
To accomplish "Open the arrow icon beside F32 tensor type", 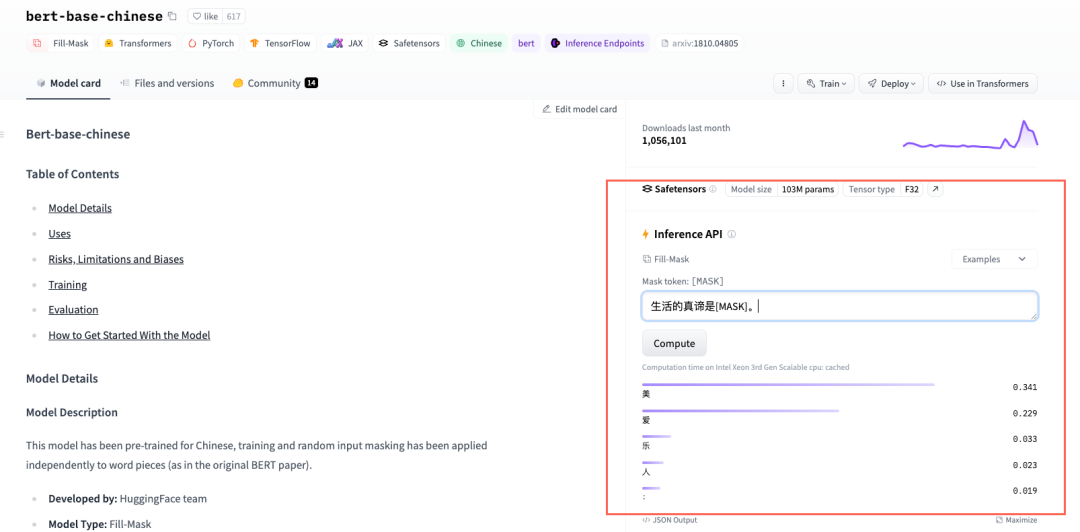I will (935, 189).
